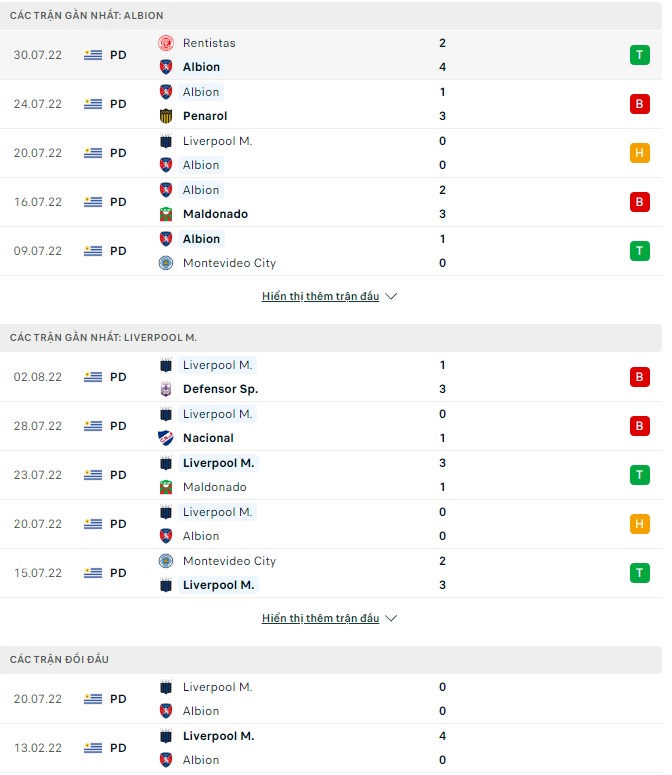Image resolution: width=672 pixels, height=775 pixels.
Task: Click the Uruguay flag on 30.07.22 match
Action: (x=93, y=55)
